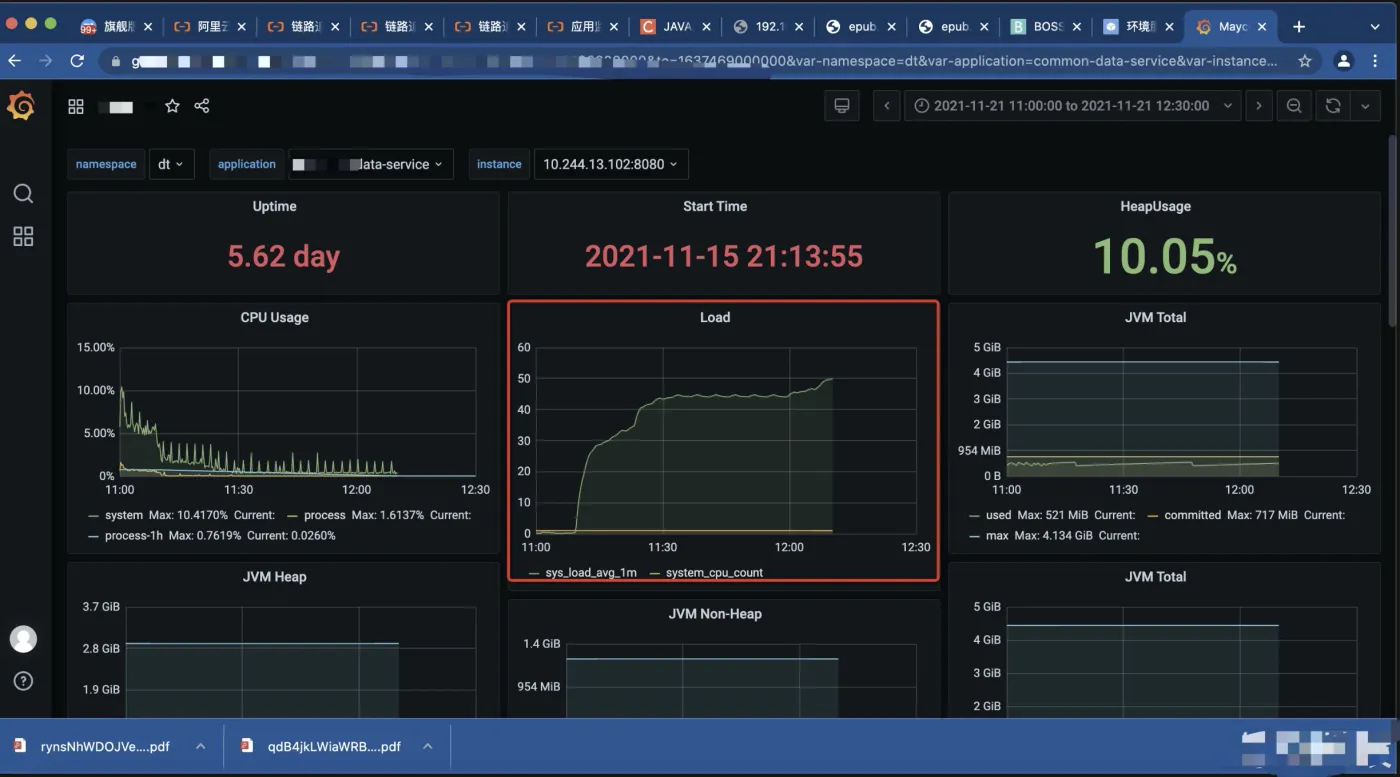Switch to the 环境 browser tab
The image size is (1400, 777).
[1140, 27]
